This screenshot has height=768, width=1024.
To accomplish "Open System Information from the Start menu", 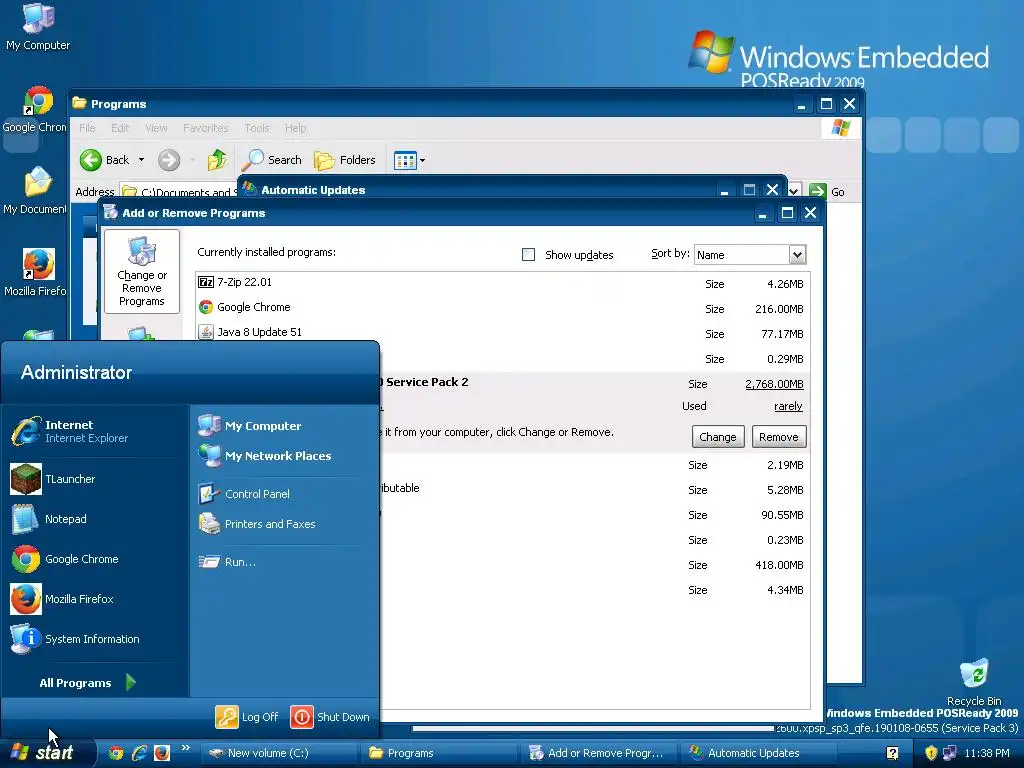I will tap(94, 639).
